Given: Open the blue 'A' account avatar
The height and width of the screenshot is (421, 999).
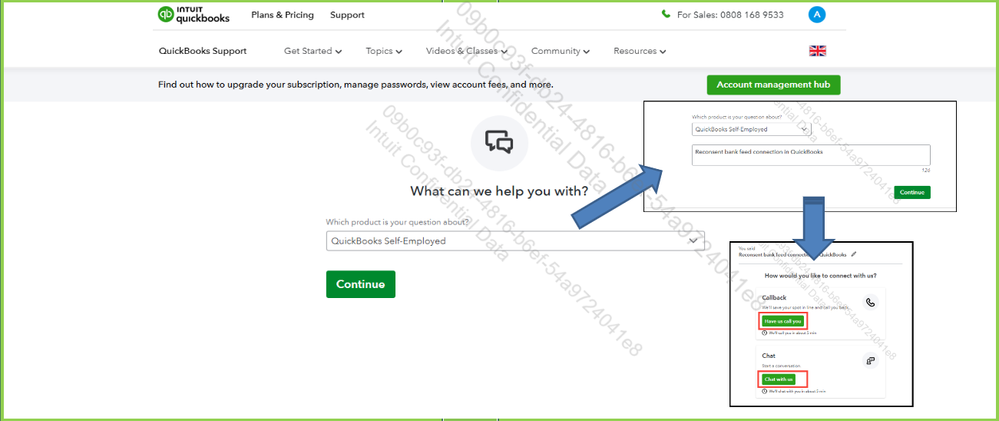Looking at the screenshot, I should [817, 15].
